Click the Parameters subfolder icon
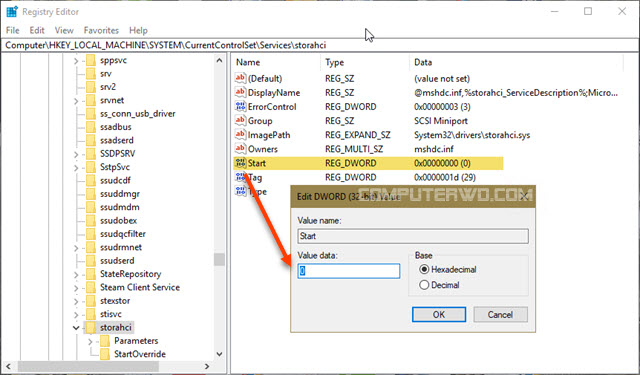The width and height of the screenshot is (640, 375). coord(105,341)
